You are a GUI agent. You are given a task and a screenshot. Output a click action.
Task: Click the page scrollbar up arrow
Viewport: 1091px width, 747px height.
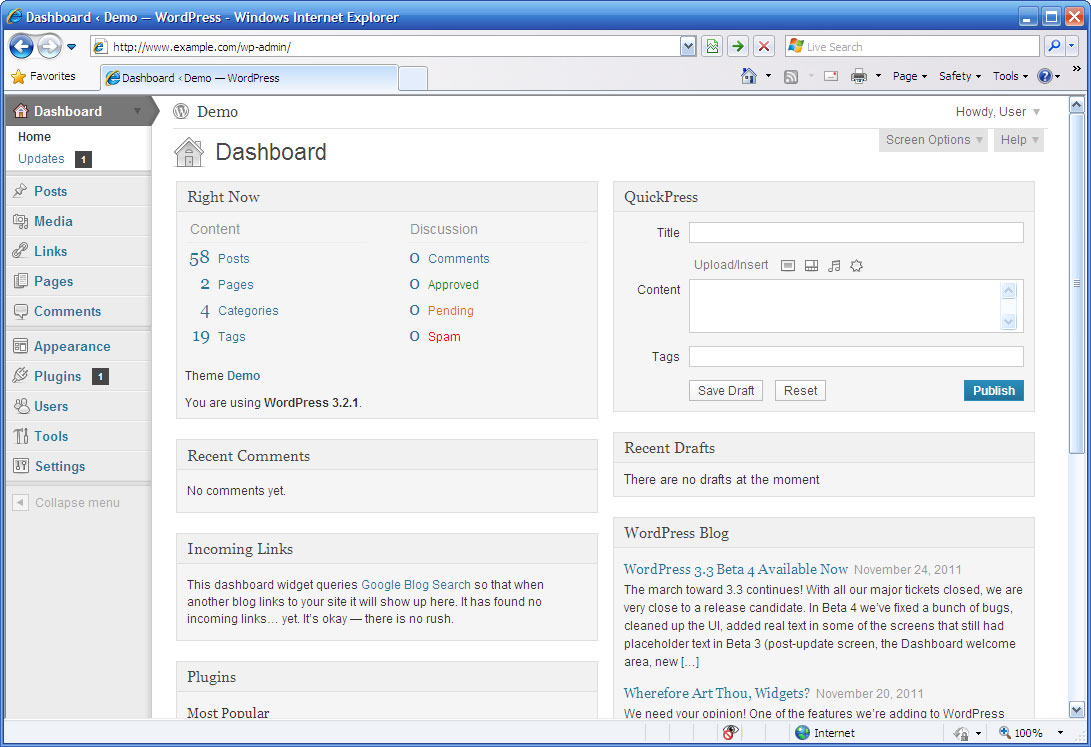click(1076, 105)
